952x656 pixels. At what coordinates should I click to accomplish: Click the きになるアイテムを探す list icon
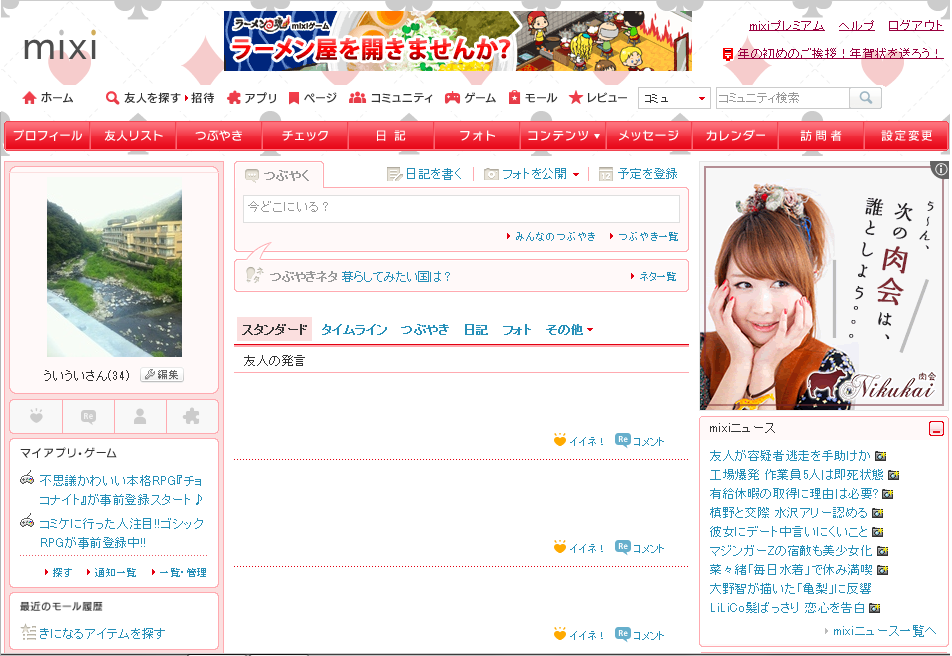(x=28, y=632)
